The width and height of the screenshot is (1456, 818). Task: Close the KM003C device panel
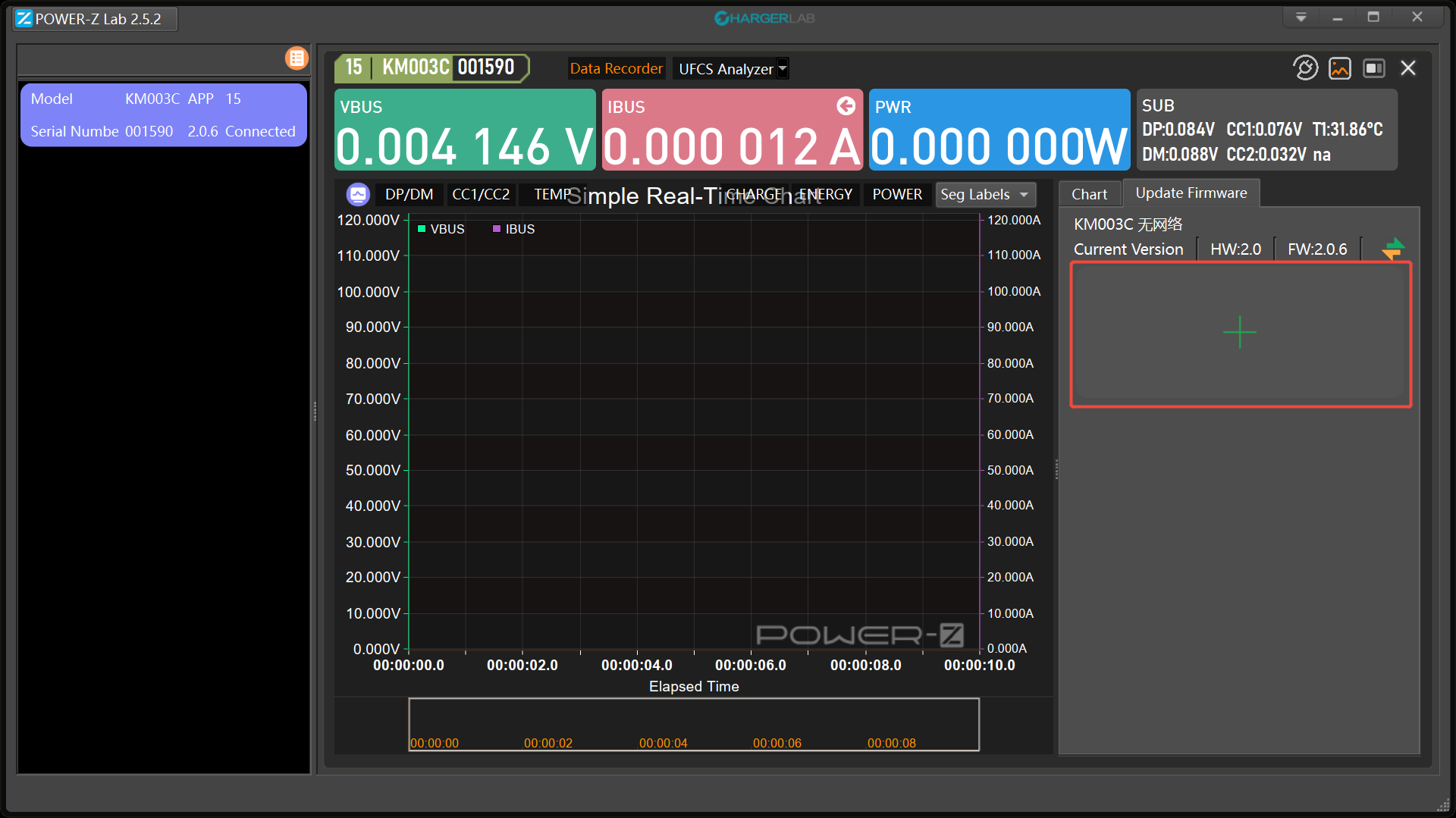[x=1408, y=68]
